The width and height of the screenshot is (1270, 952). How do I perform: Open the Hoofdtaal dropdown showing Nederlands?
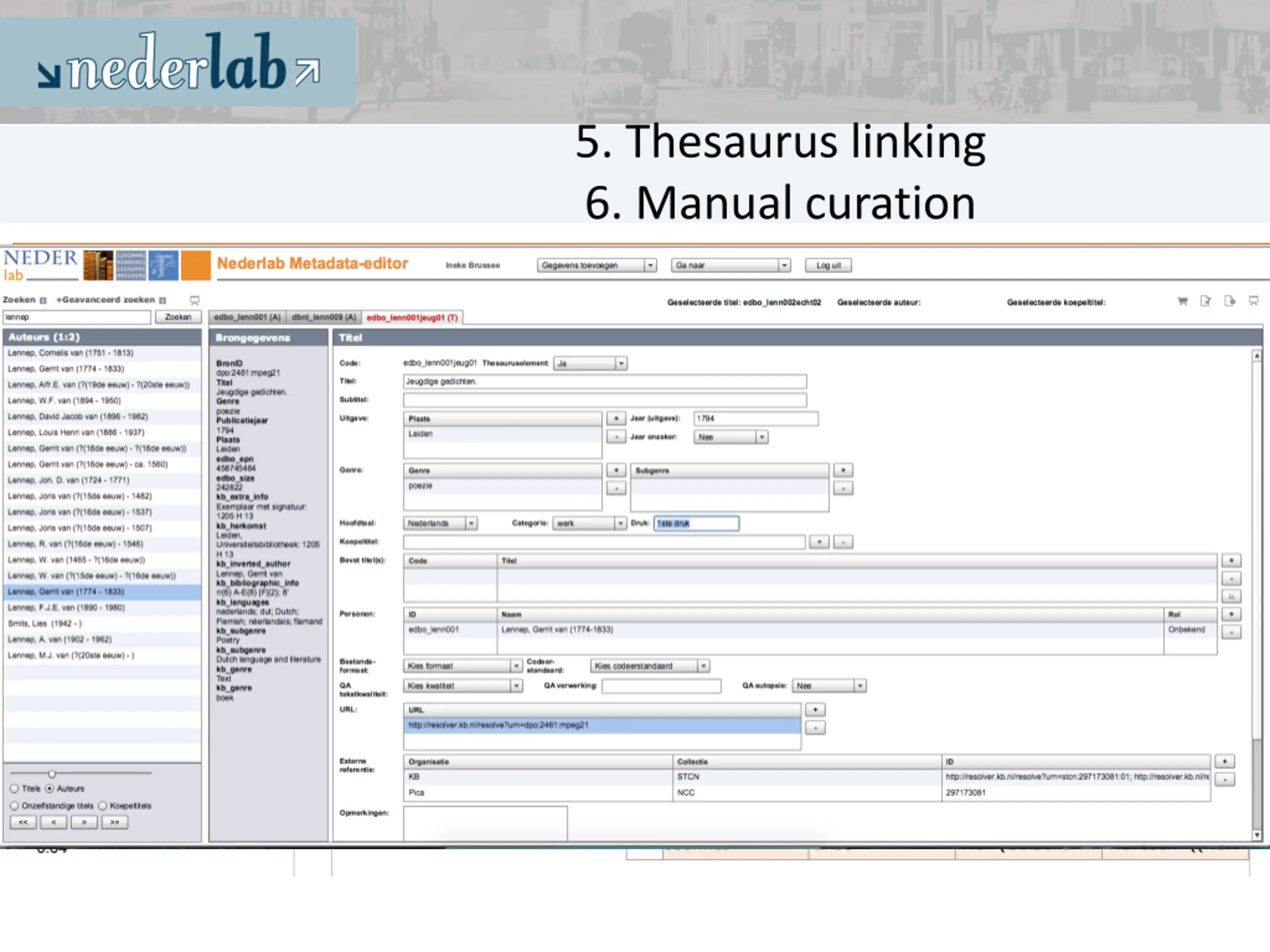[440, 523]
